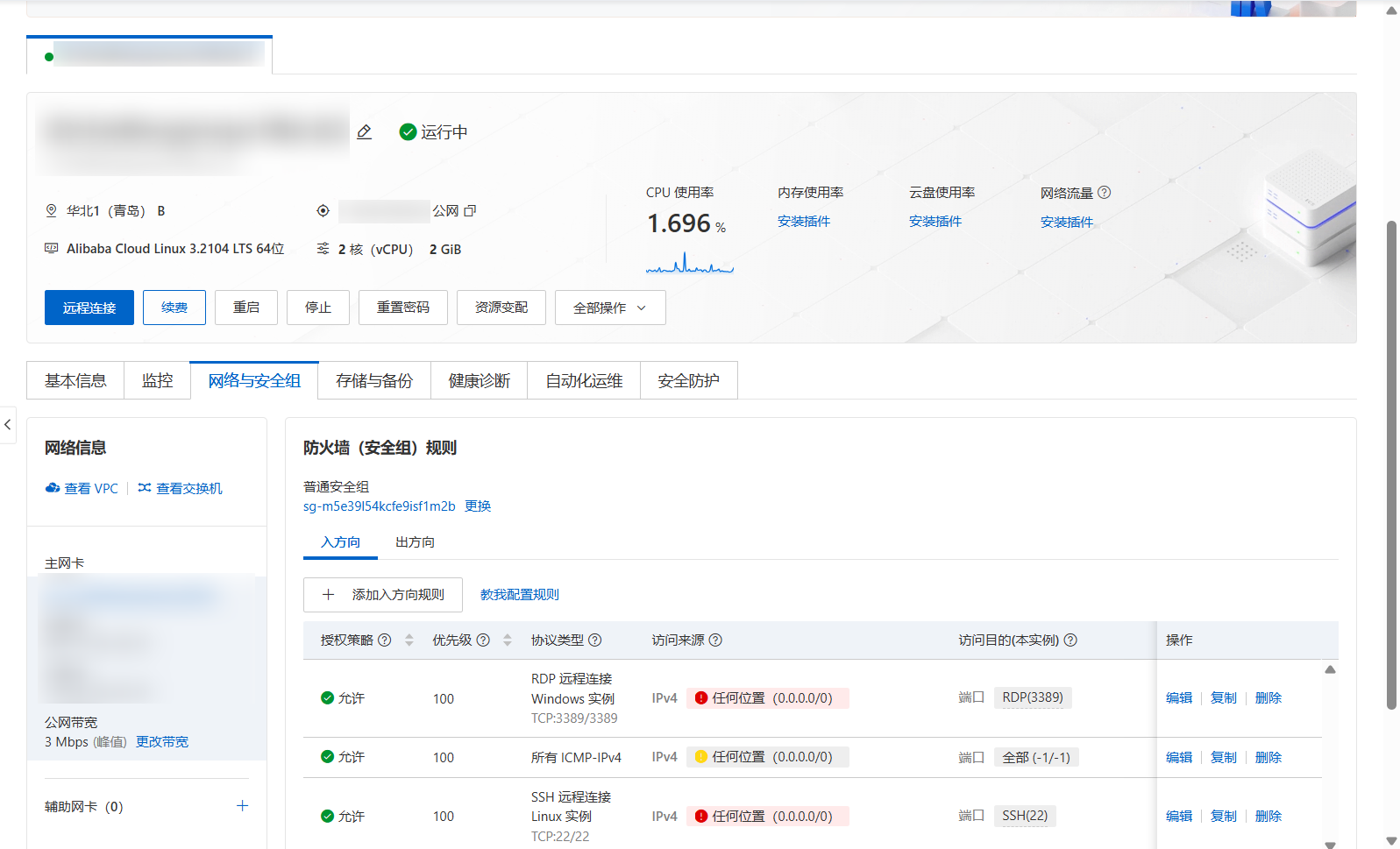The image size is (1400, 849).
Task: Click help icon beside 授权策略 column
Action: (x=384, y=640)
